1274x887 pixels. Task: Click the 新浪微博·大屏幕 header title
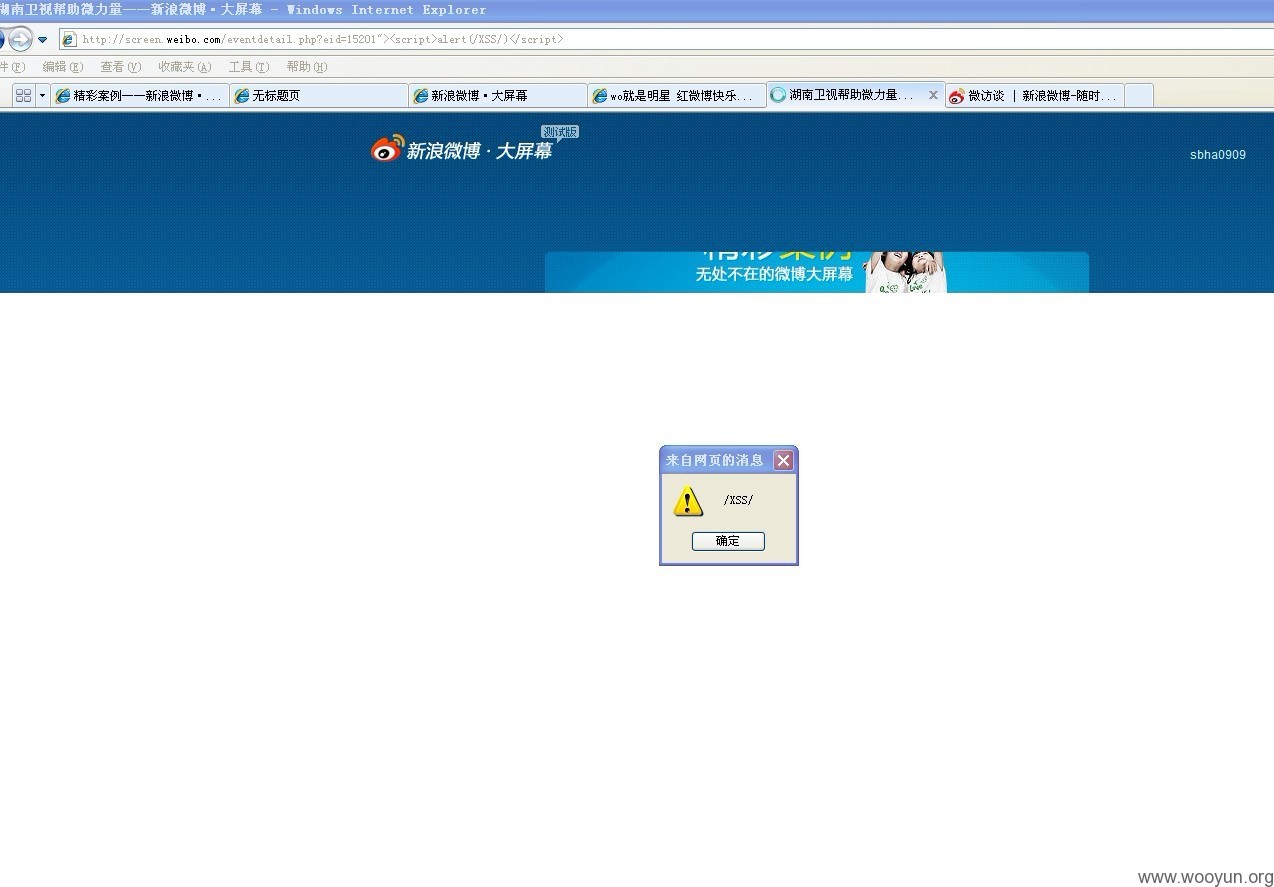tap(478, 151)
